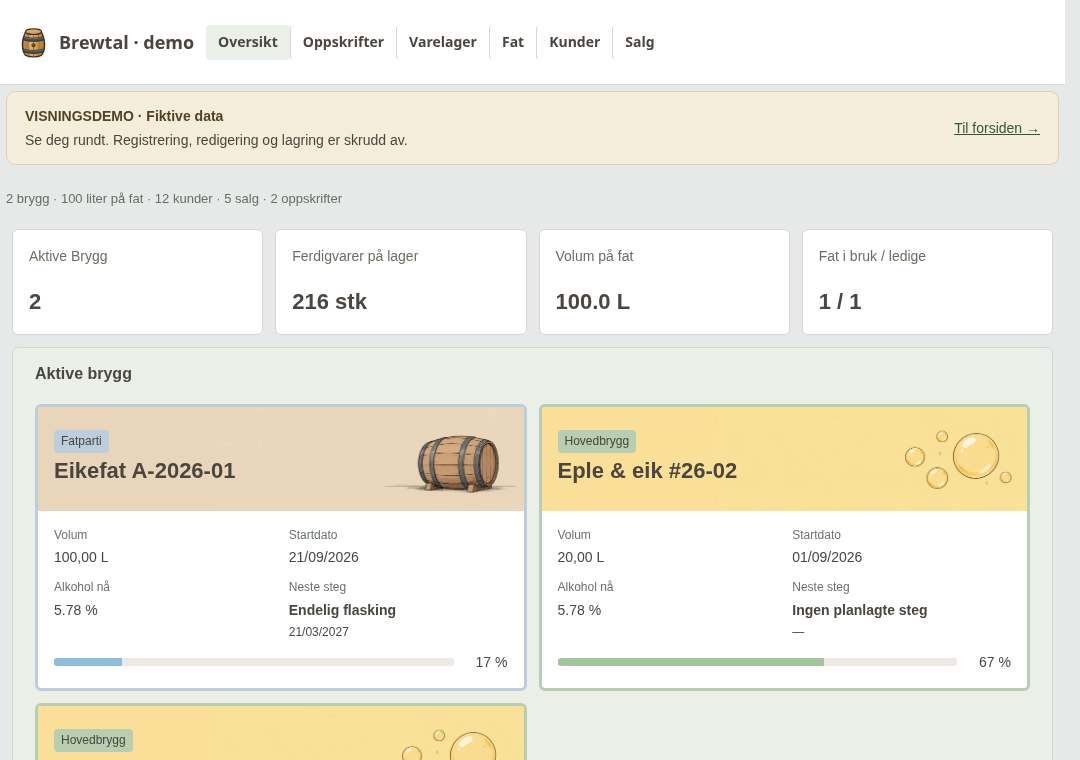Screen dimensions: 1080x760
Task: Click the Ingen planlagte steg text
Action: 859,610
